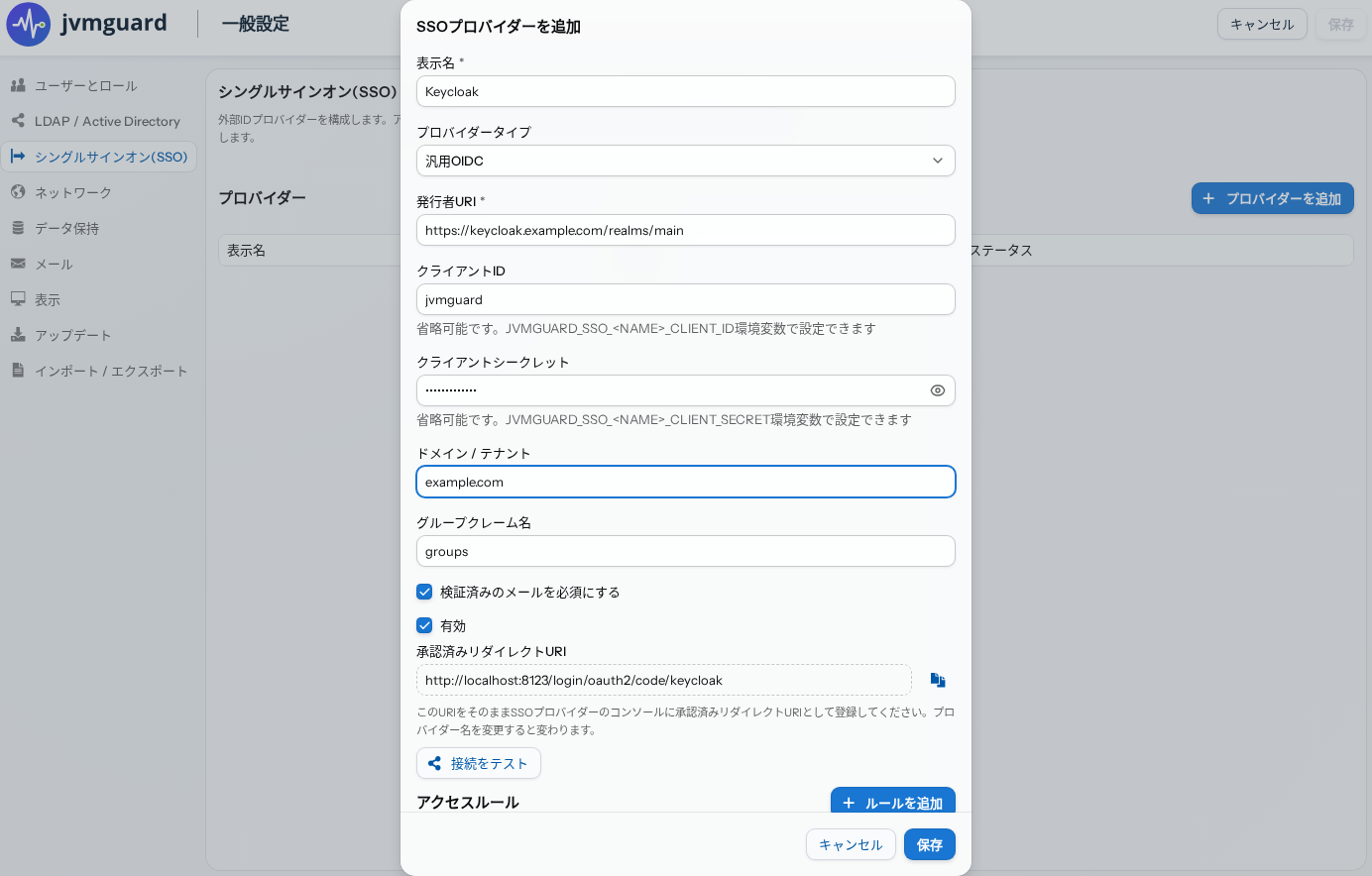Open ネットワーク settings in the sidebar

coord(99,192)
